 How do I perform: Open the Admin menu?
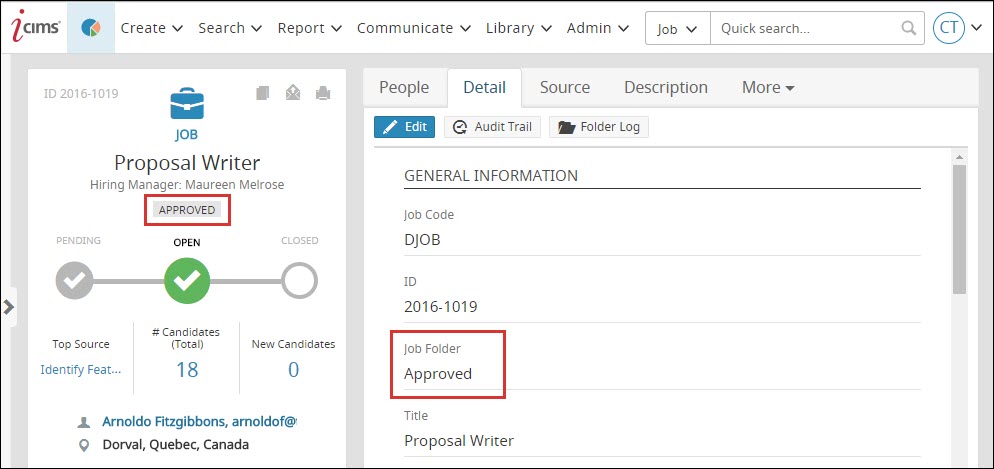tap(598, 28)
